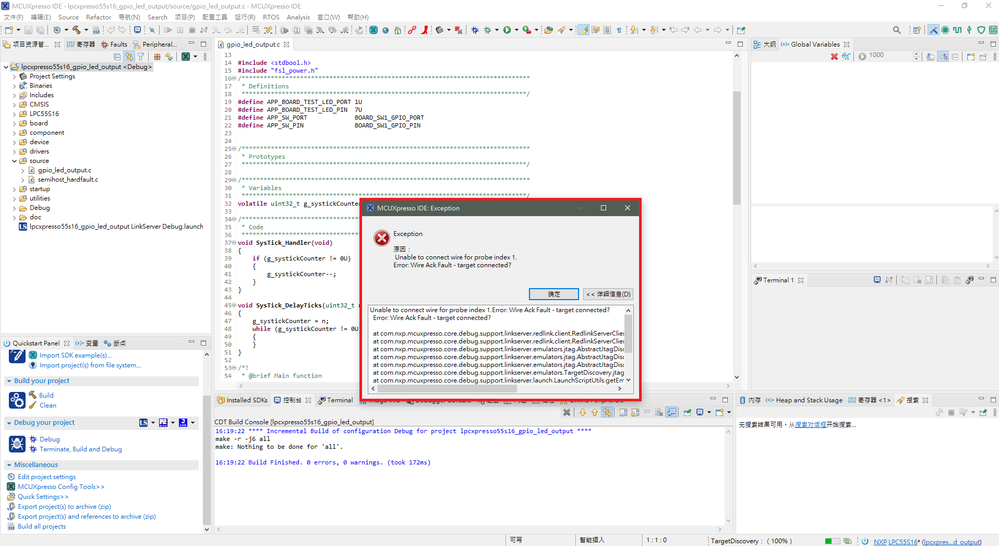Click Import SDK example(s) link
Screen dimensions: 999x546
[x=75, y=356]
